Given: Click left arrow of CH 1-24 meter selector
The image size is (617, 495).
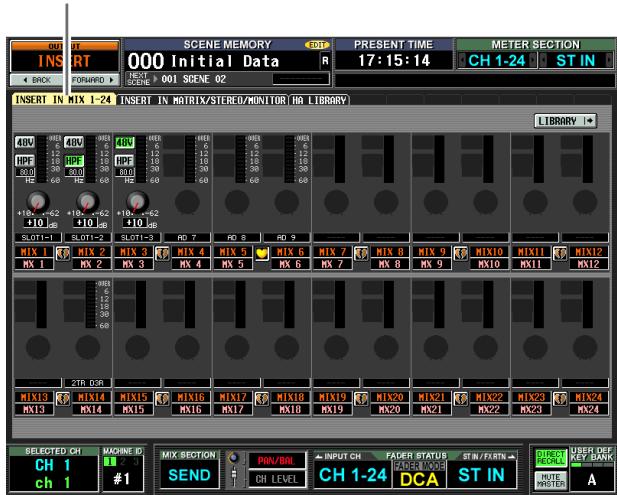Looking at the screenshot, I should [462, 60].
